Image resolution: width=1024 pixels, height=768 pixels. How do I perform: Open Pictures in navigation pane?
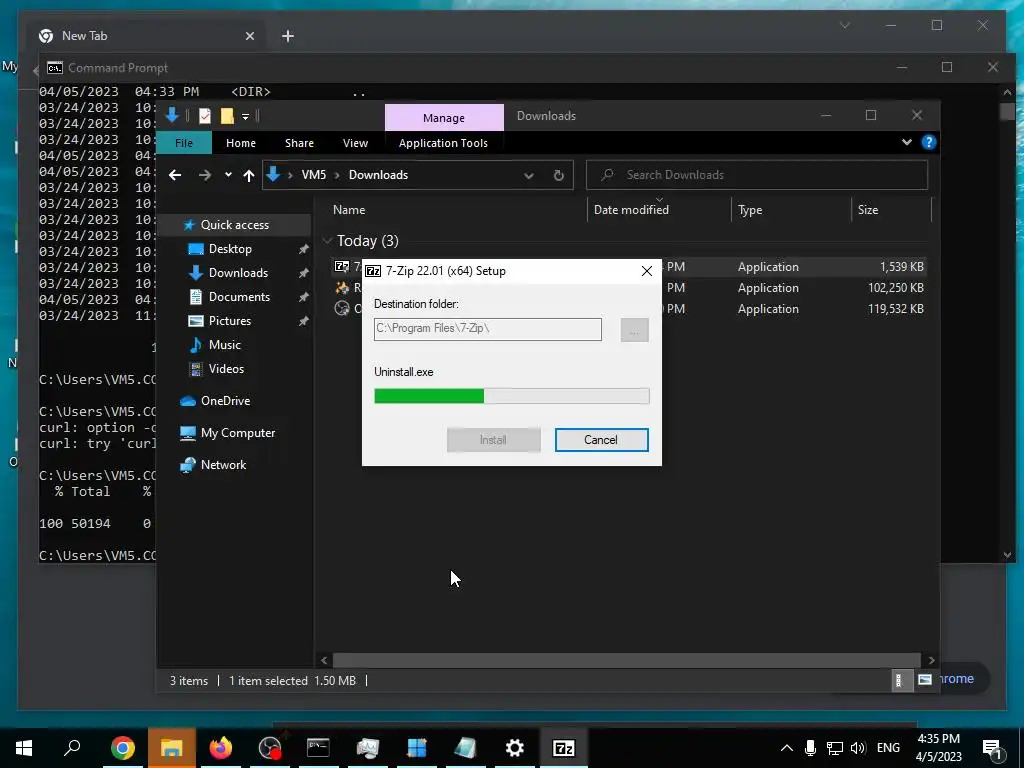(229, 321)
